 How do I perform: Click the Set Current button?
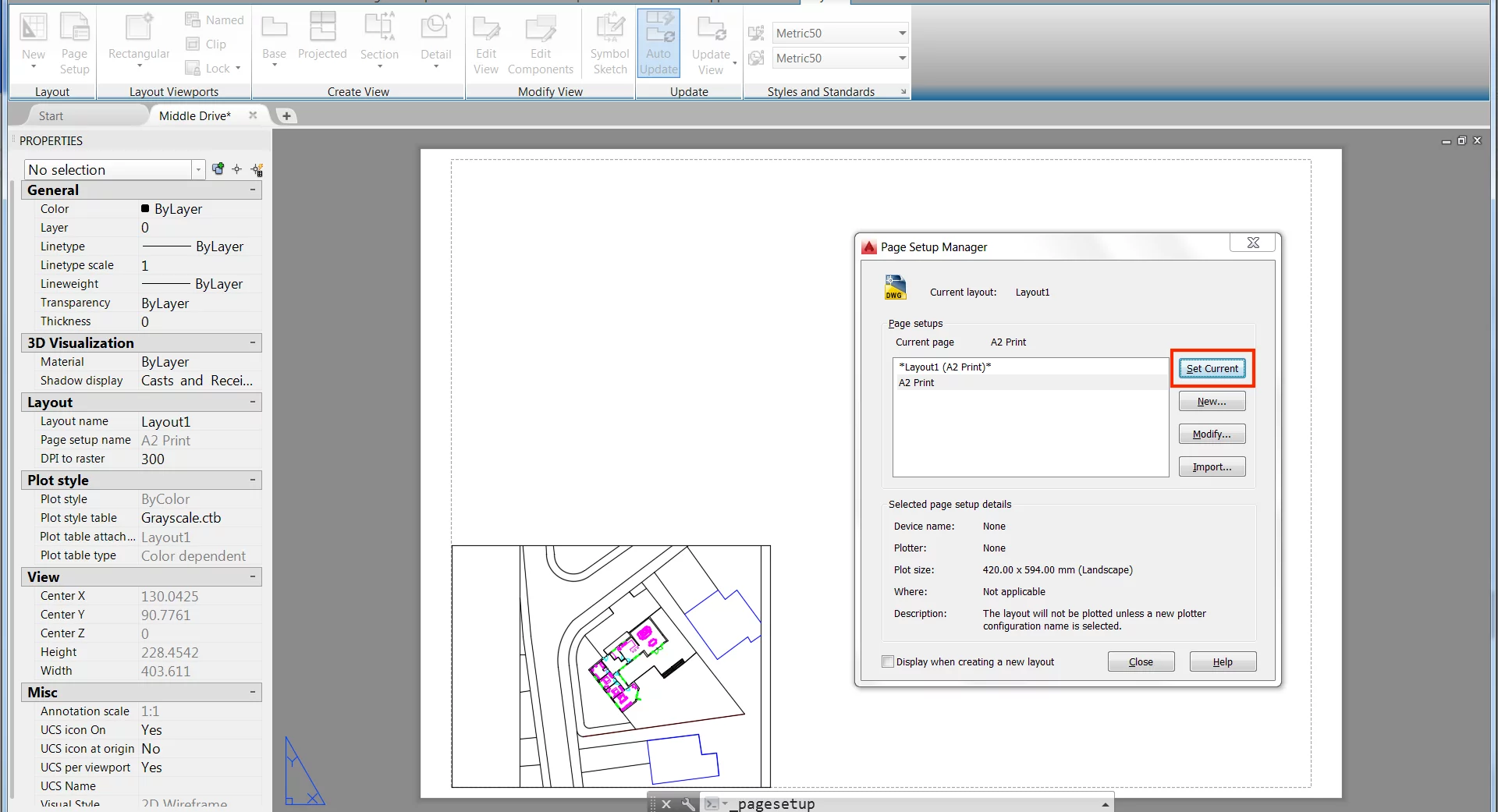click(1211, 368)
